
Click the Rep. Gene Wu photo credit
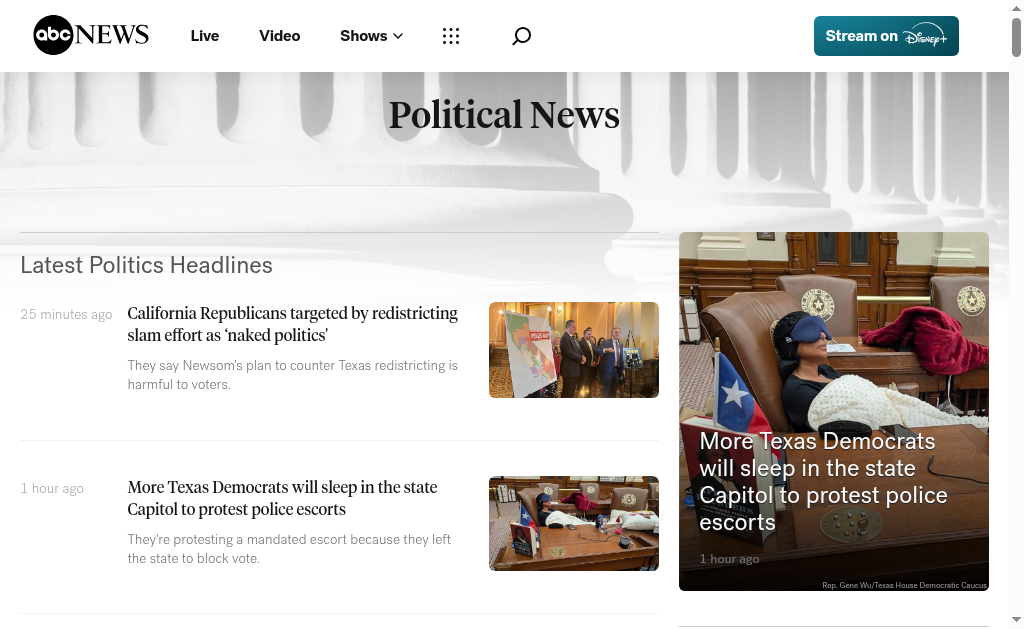tap(904, 585)
